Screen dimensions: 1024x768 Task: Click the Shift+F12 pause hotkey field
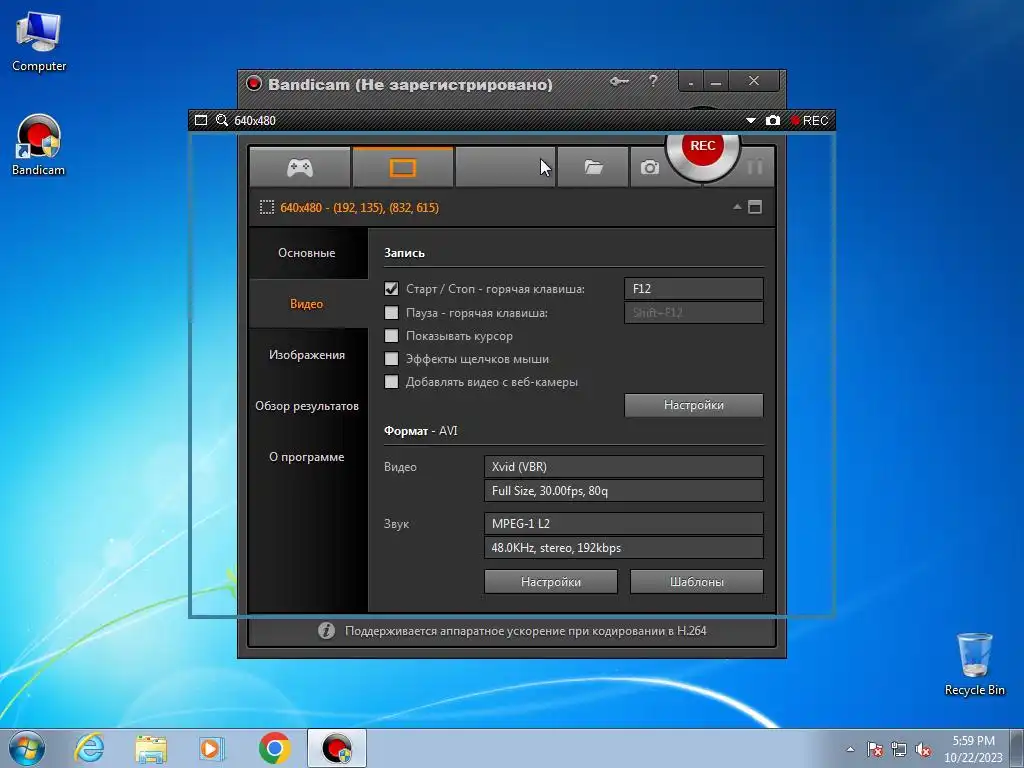click(x=694, y=313)
